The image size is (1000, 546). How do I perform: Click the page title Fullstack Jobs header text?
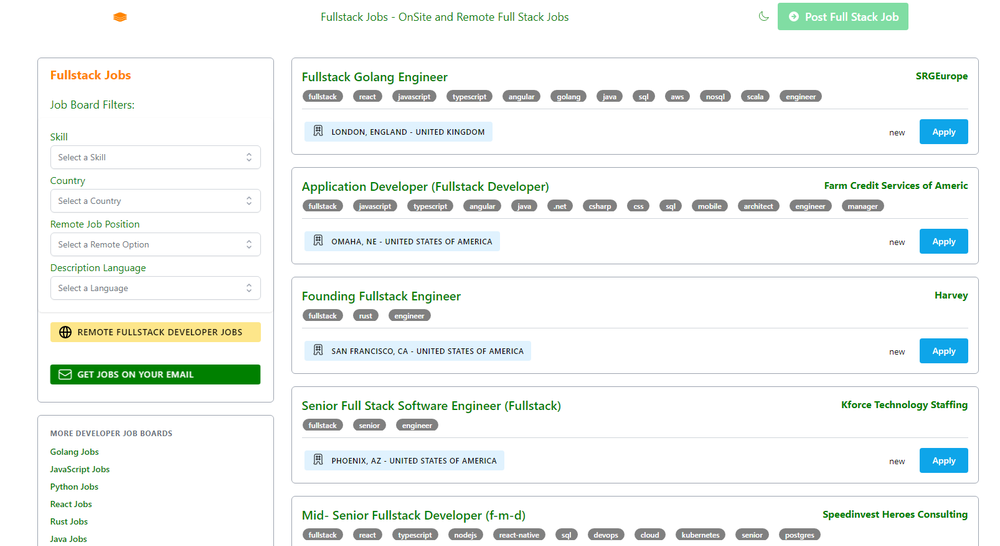pos(445,17)
